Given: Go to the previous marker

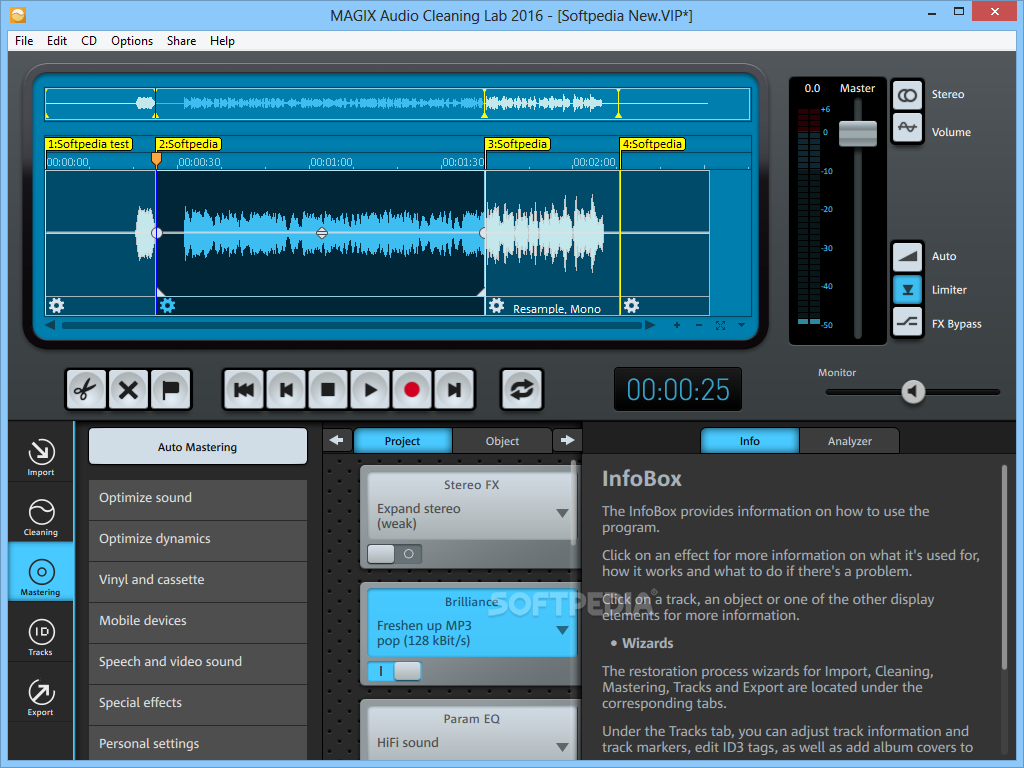Looking at the screenshot, I should pyautogui.click(x=286, y=390).
